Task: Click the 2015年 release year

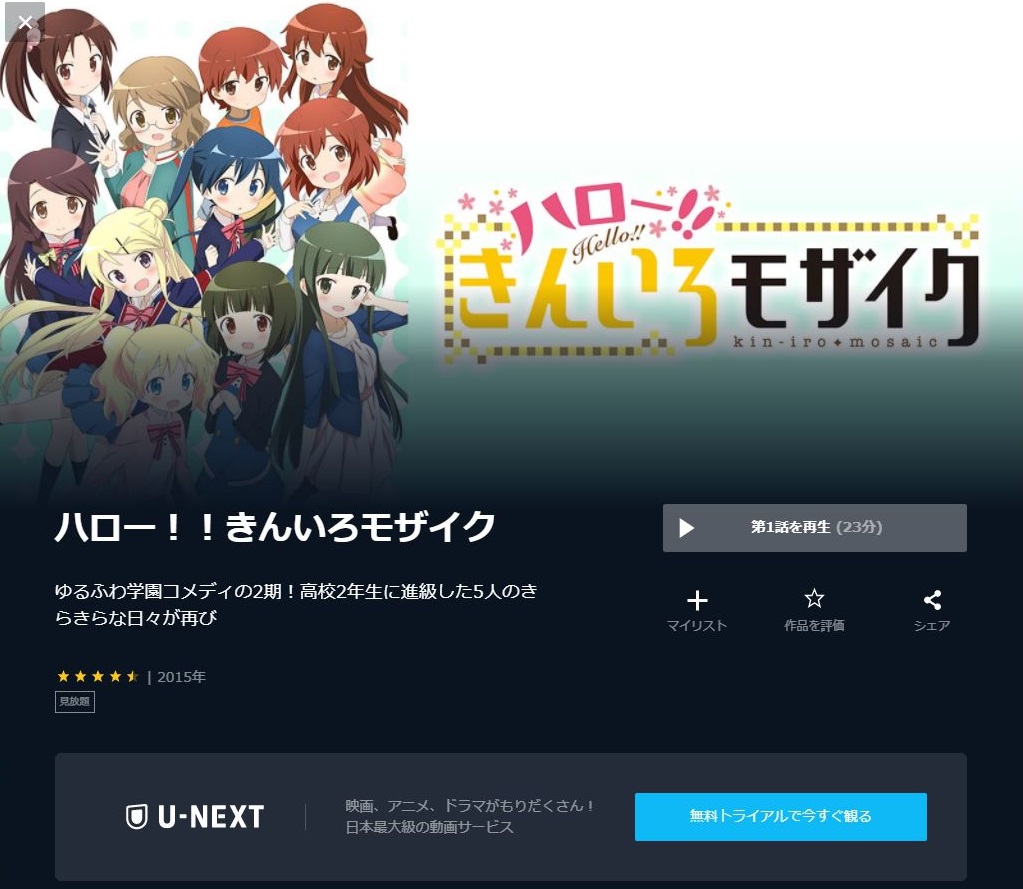Action: tap(181, 677)
